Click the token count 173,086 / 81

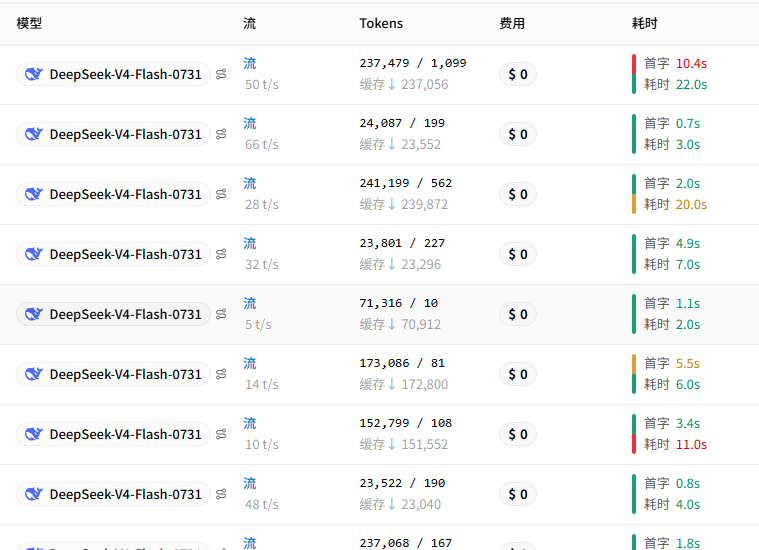[x=402, y=363]
